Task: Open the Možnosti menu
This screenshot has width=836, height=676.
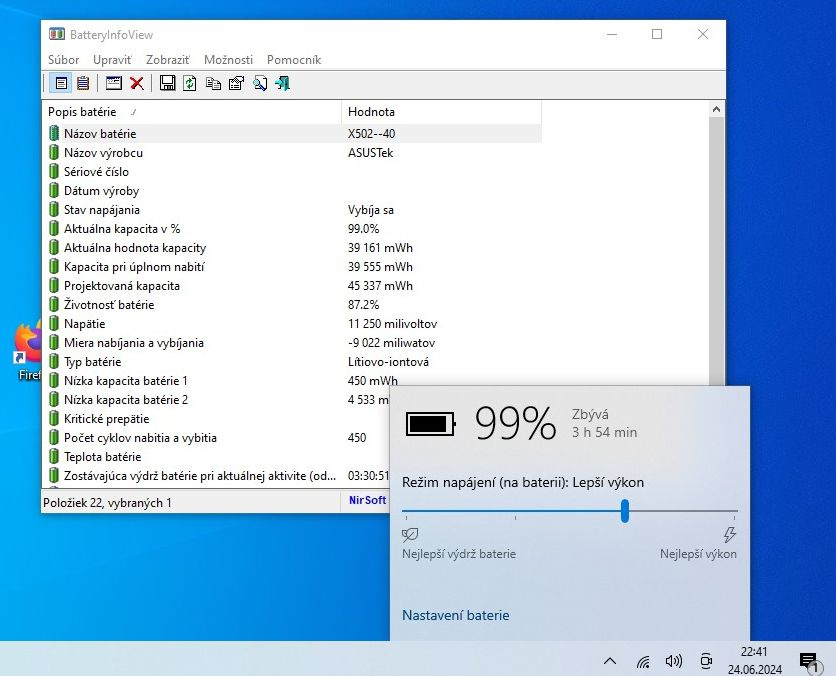Action: (228, 60)
